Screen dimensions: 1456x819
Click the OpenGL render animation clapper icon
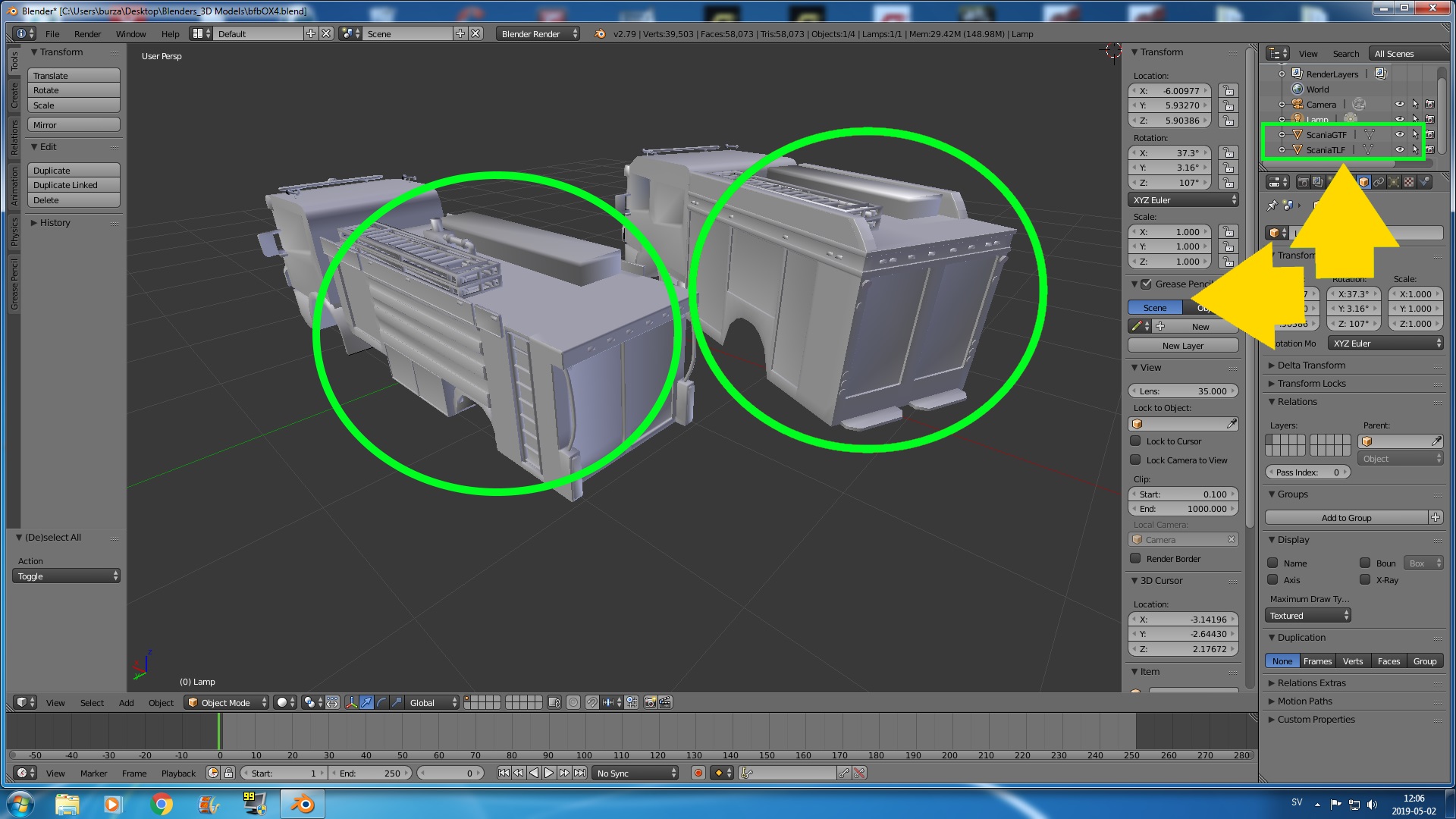tap(665, 703)
